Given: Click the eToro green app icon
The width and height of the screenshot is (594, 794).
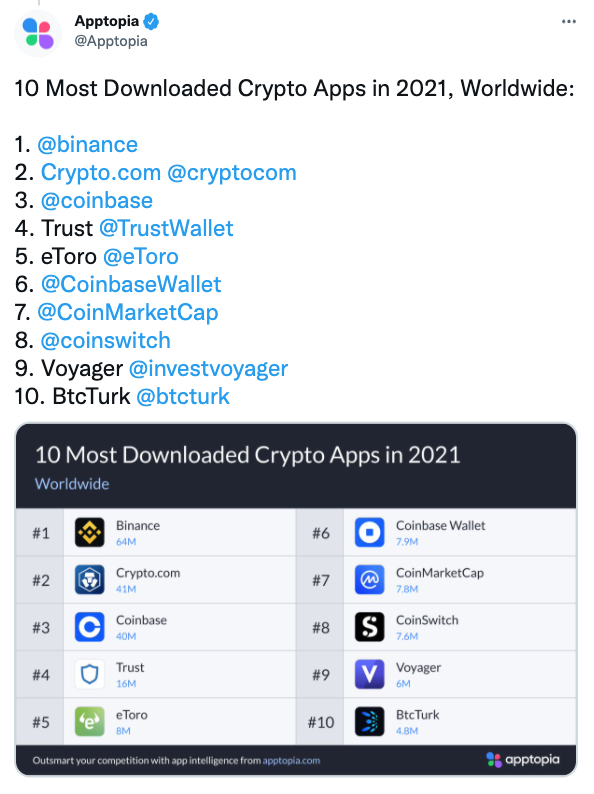Looking at the screenshot, I should pos(90,721).
